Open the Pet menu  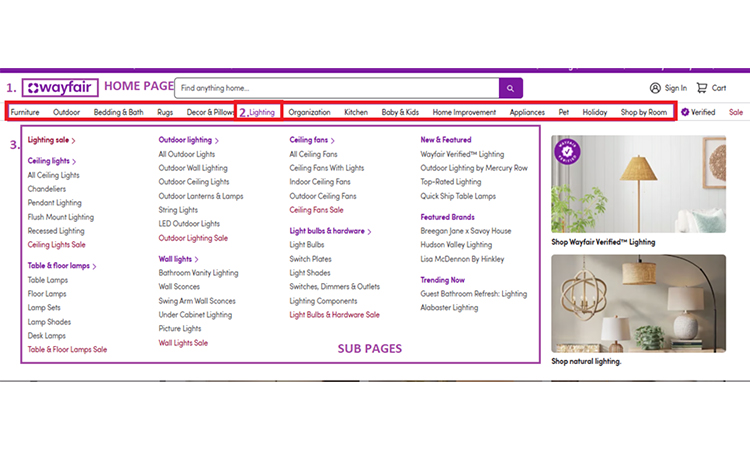(x=564, y=112)
